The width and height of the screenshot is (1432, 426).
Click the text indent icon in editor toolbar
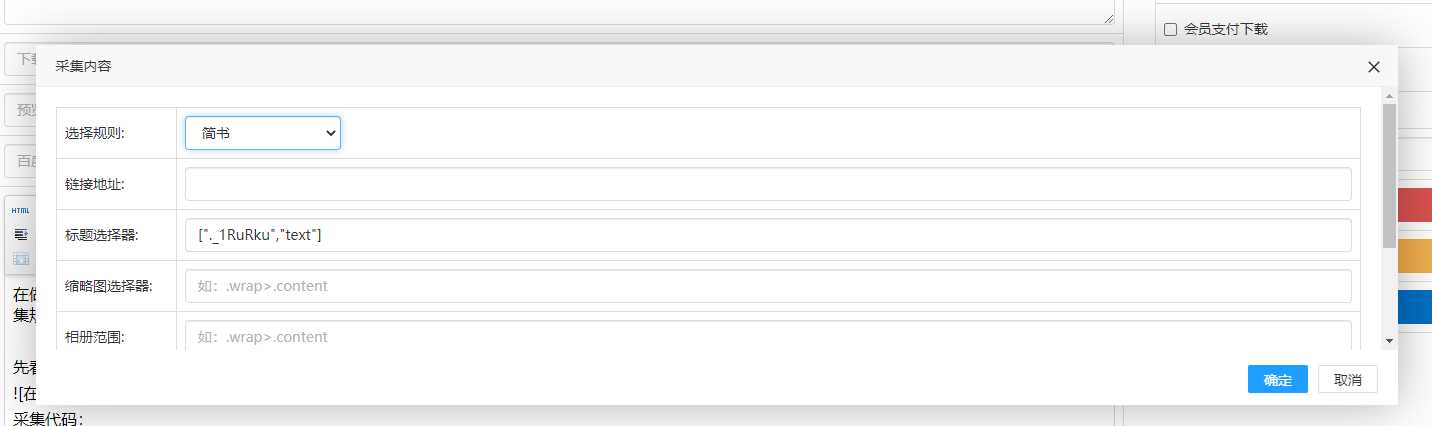coord(20,235)
